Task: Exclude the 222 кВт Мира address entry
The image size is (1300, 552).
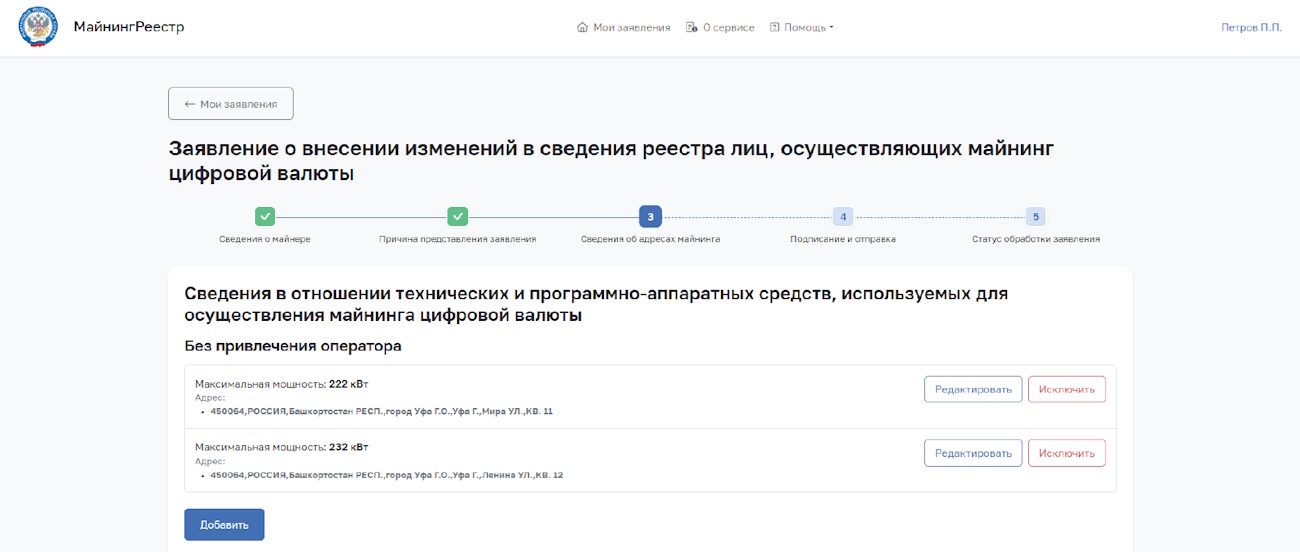Action: [1067, 389]
